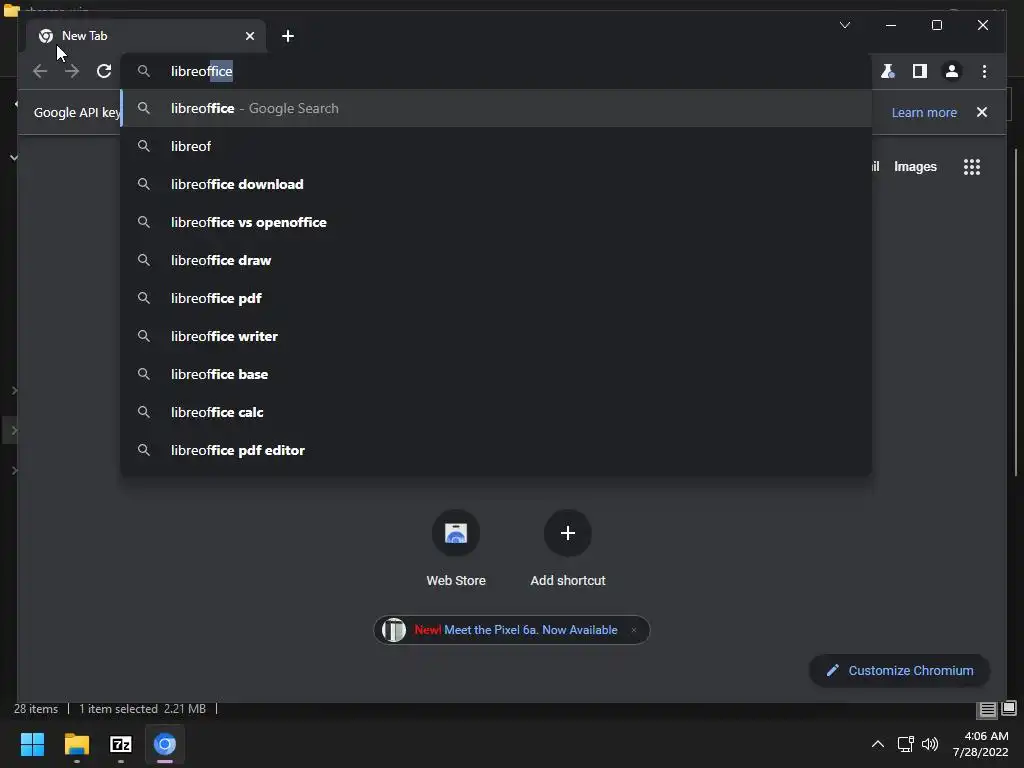Open the network tray icon
The height and width of the screenshot is (768, 1024).
[905, 744]
